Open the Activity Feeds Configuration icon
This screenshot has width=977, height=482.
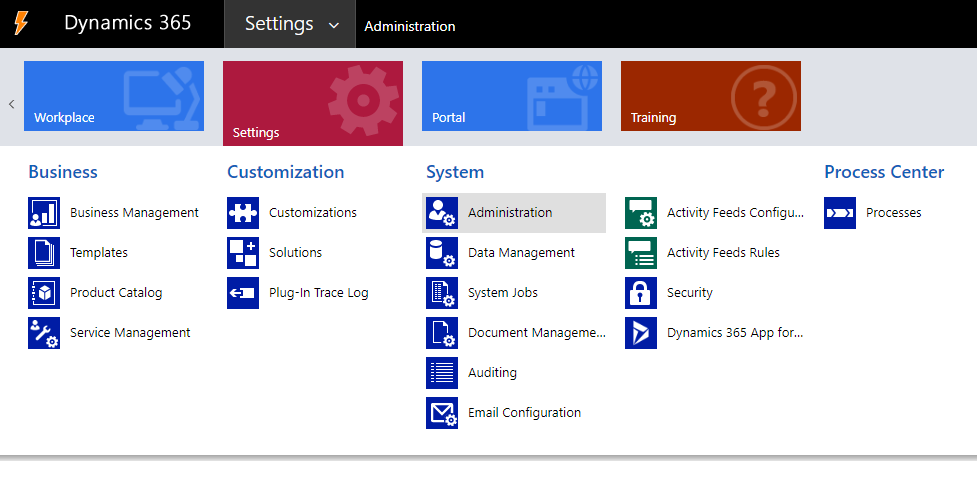tap(641, 213)
